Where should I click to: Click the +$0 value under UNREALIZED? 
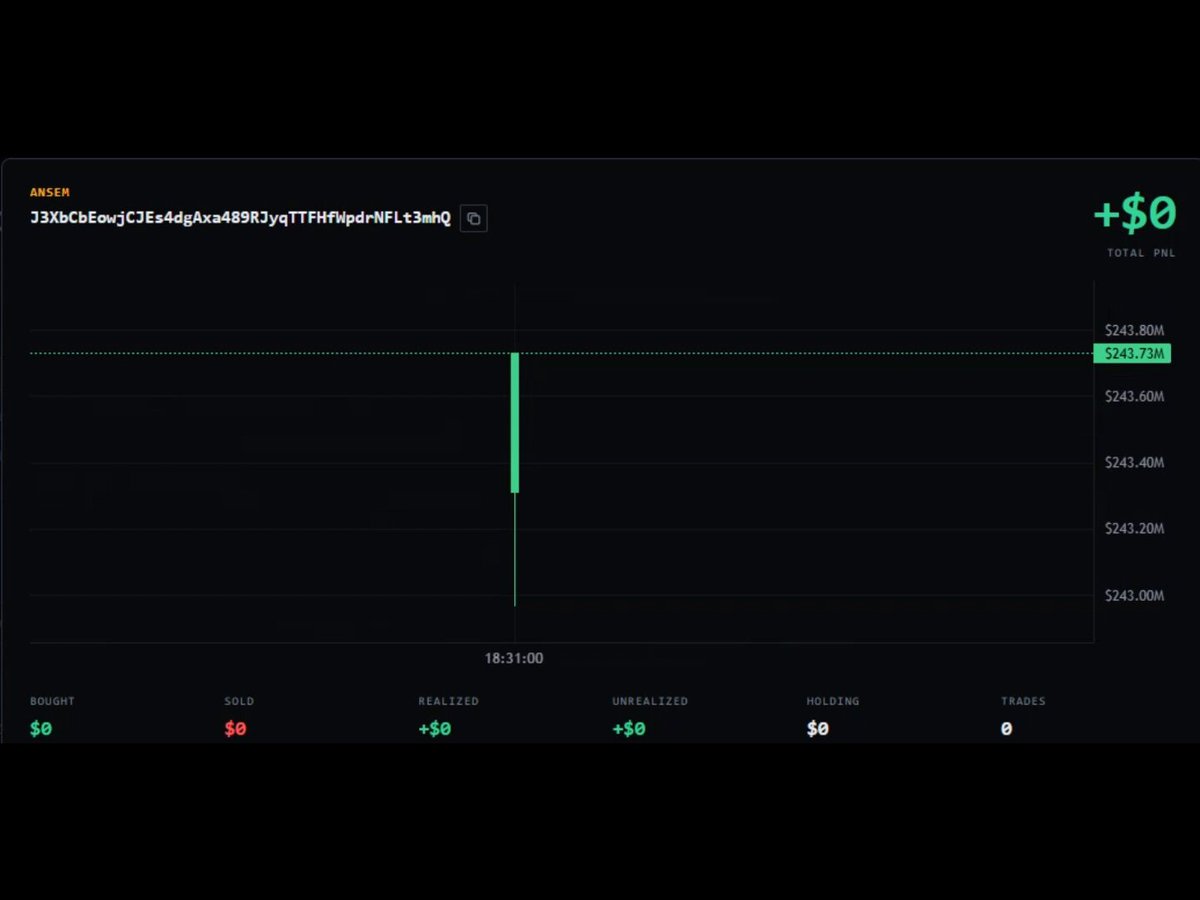629,729
